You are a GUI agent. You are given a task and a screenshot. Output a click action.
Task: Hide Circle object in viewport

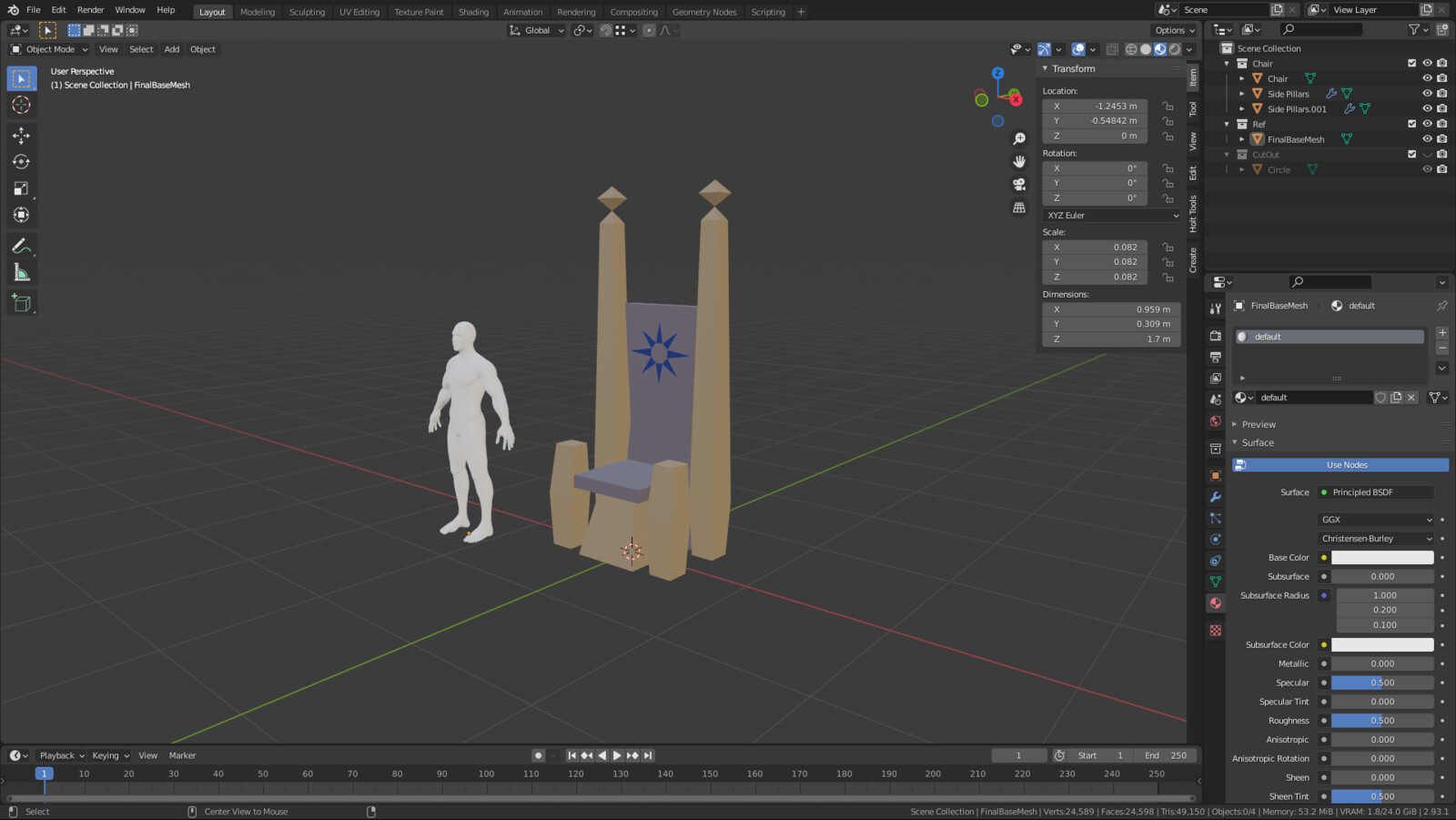click(1427, 169)
